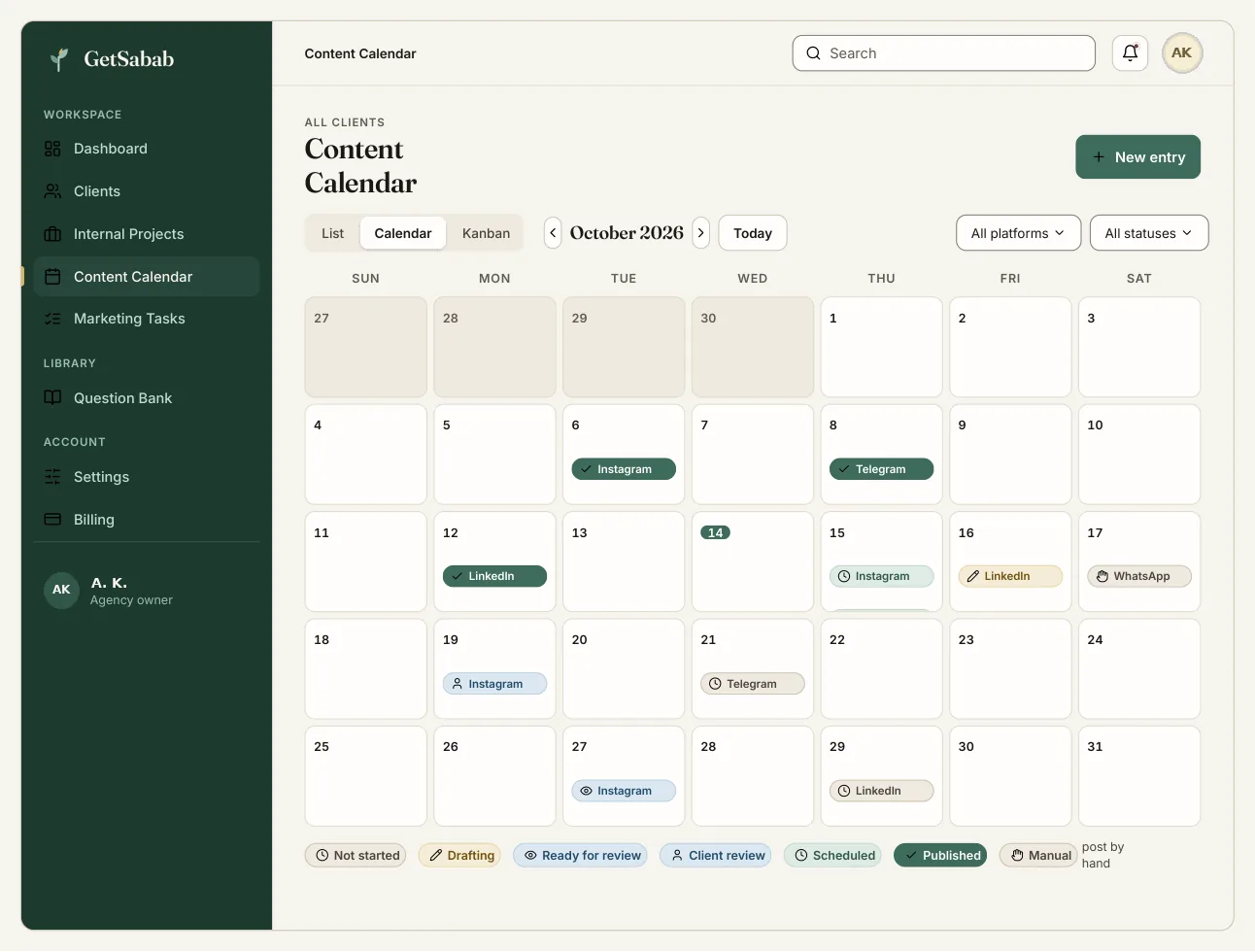1255x952 pixels.
Task: Open ready-for-review Instagram entry on October 27
Action: [x=624, y=791]
